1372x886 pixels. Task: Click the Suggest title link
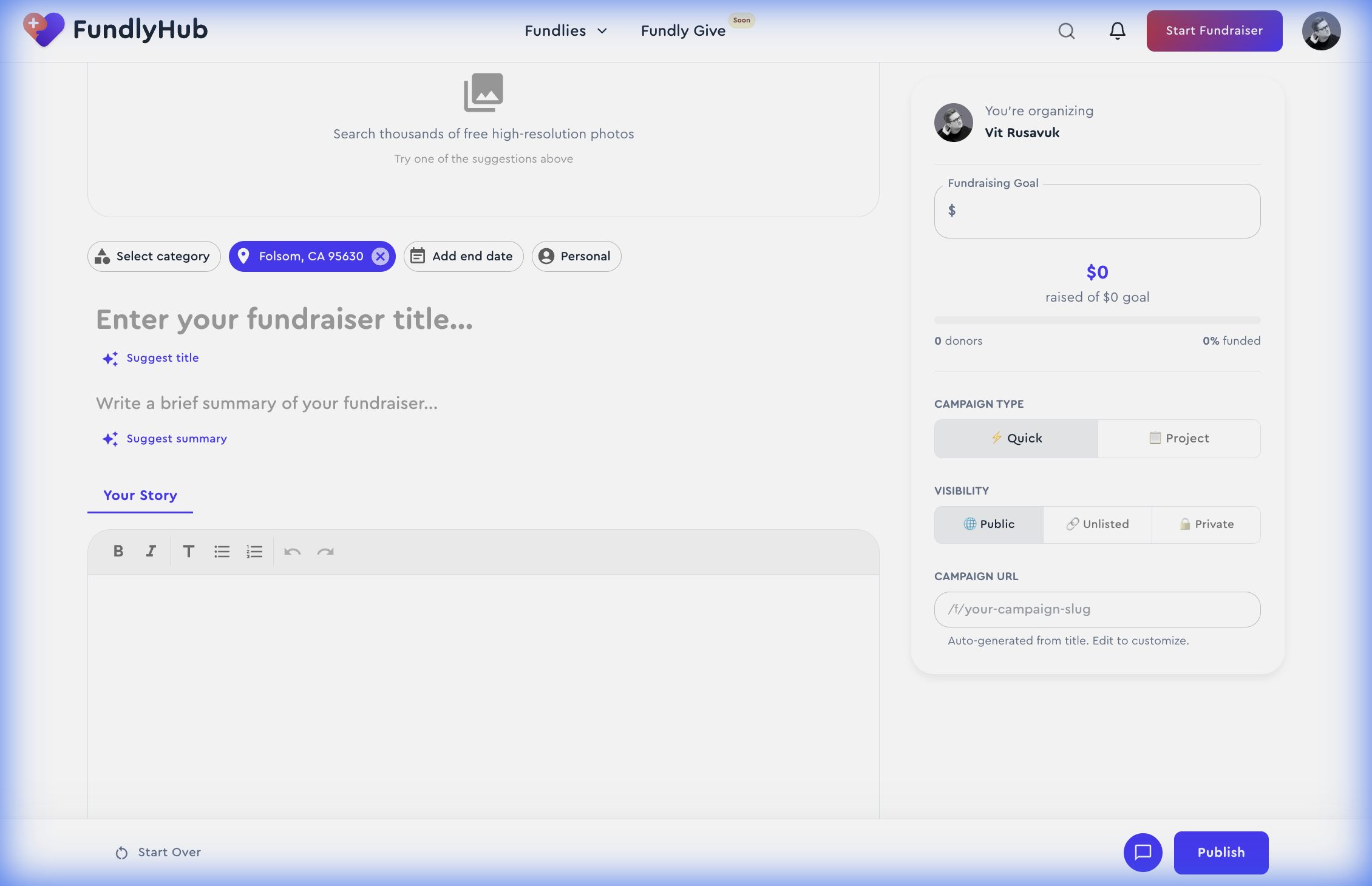tap(162, 358)
